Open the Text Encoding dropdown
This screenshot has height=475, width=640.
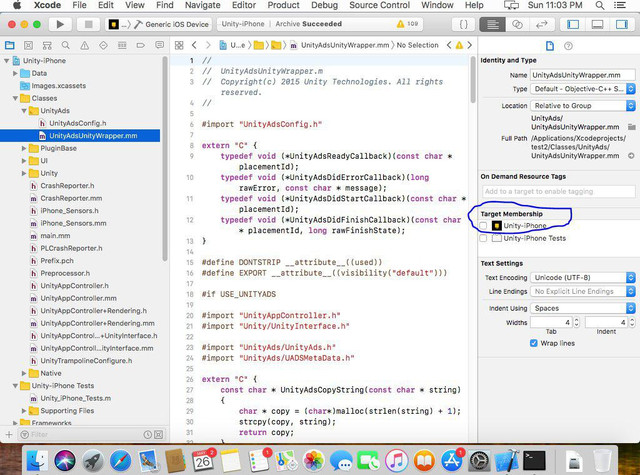click(x=583, y=277)
